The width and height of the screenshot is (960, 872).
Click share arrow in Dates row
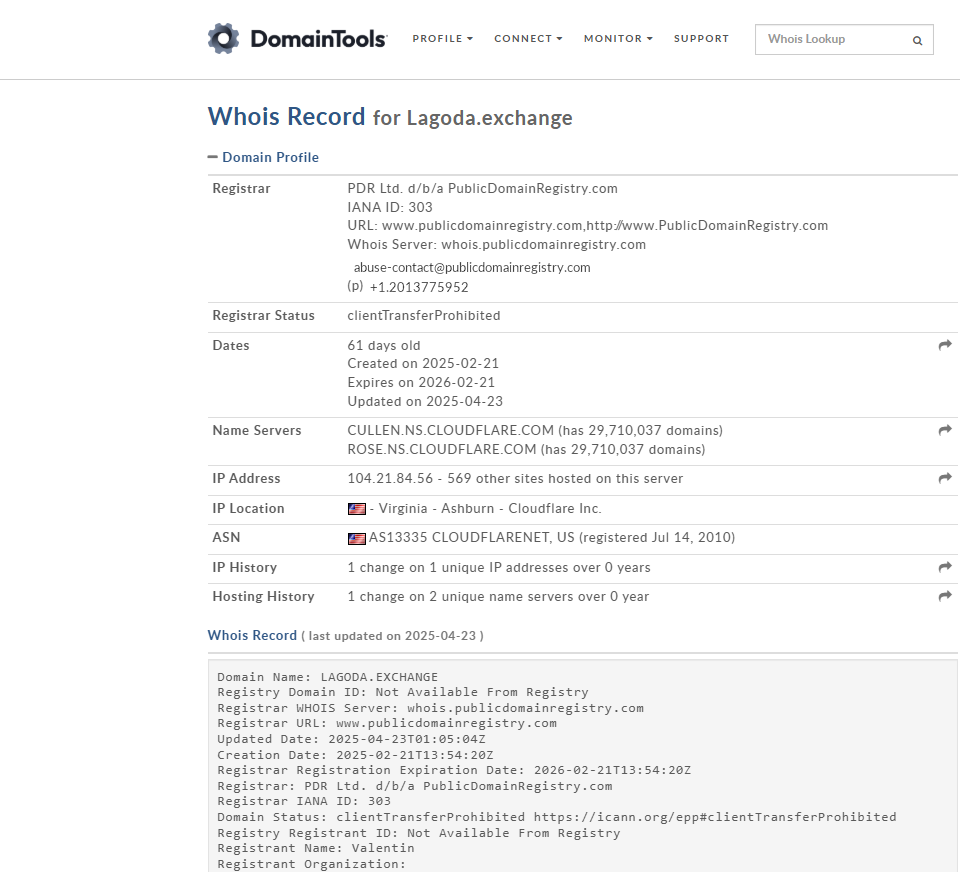(x=945, y=345)
